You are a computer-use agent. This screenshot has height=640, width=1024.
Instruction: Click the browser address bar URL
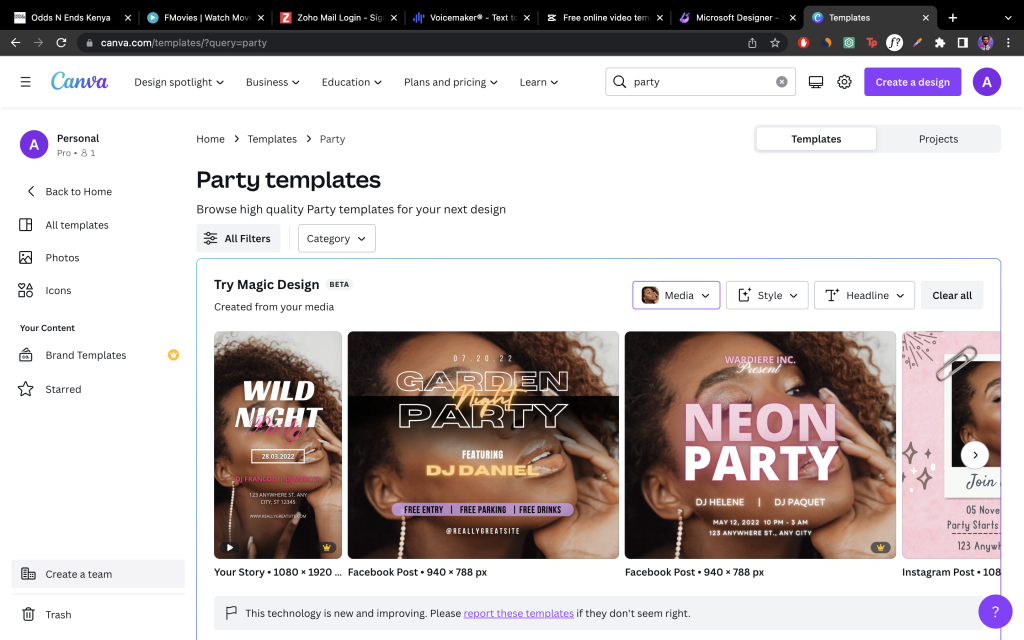[184, 42]
